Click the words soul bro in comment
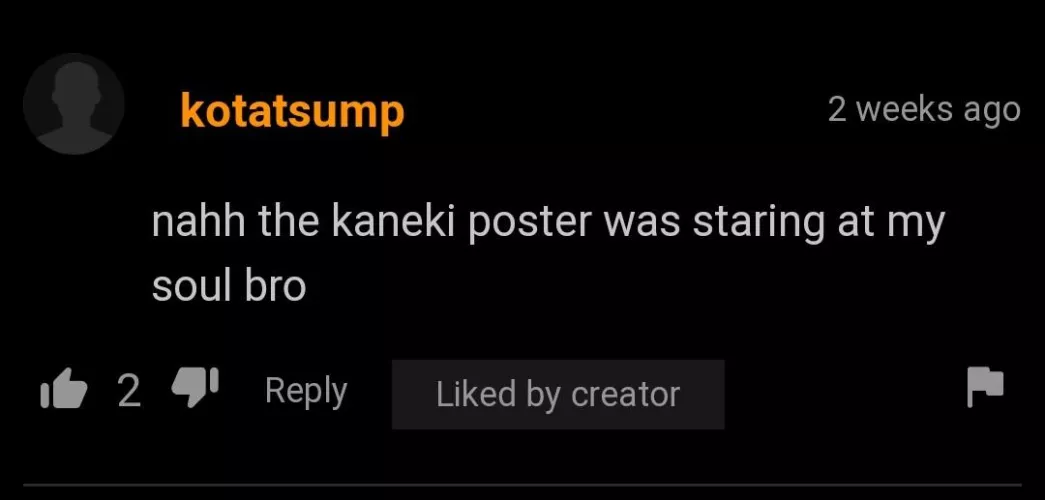Image resolution: width=1045 pixels, height=500 pixels. click(x=229, y=286)
